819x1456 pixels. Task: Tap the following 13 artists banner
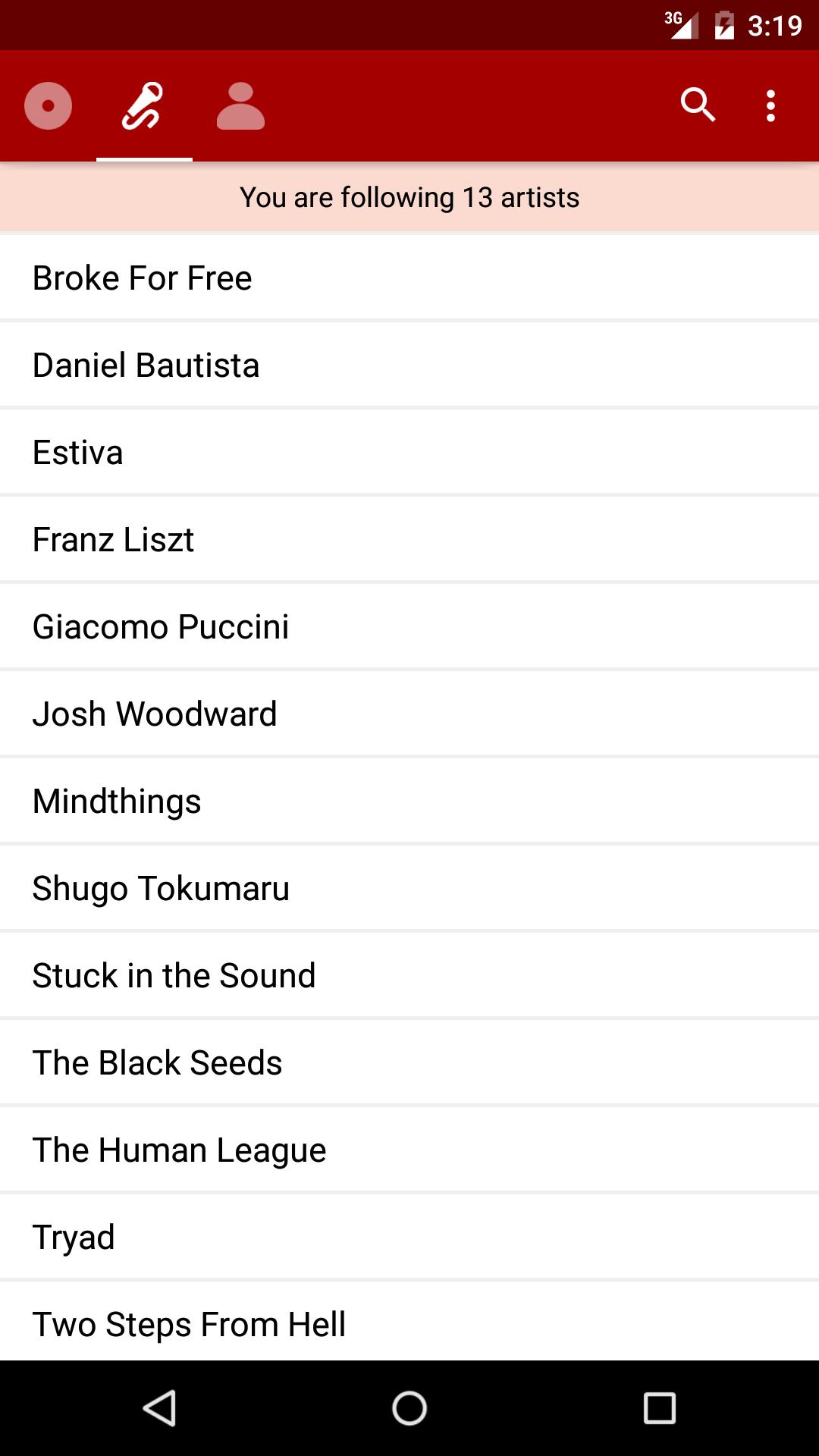(x=409, y=197)
